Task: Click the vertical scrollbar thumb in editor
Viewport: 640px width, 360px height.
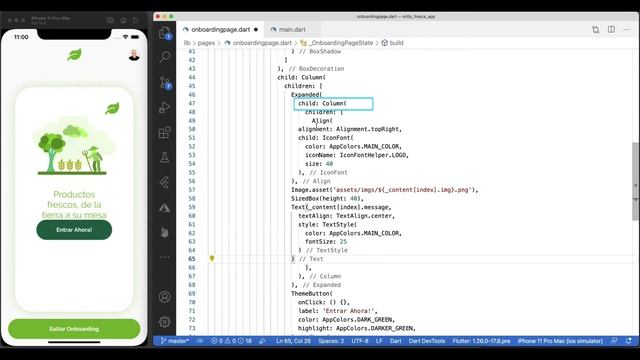Action: click(x=636, y=182)
